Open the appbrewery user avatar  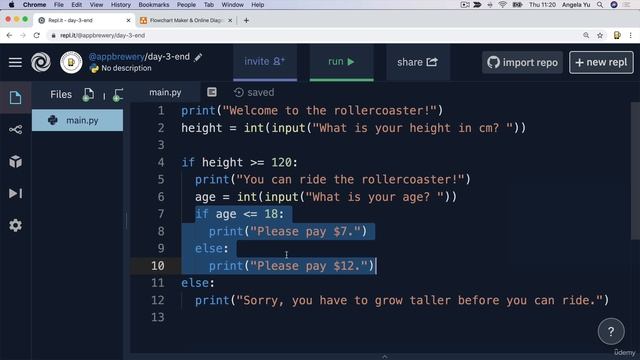click(71, 62)
